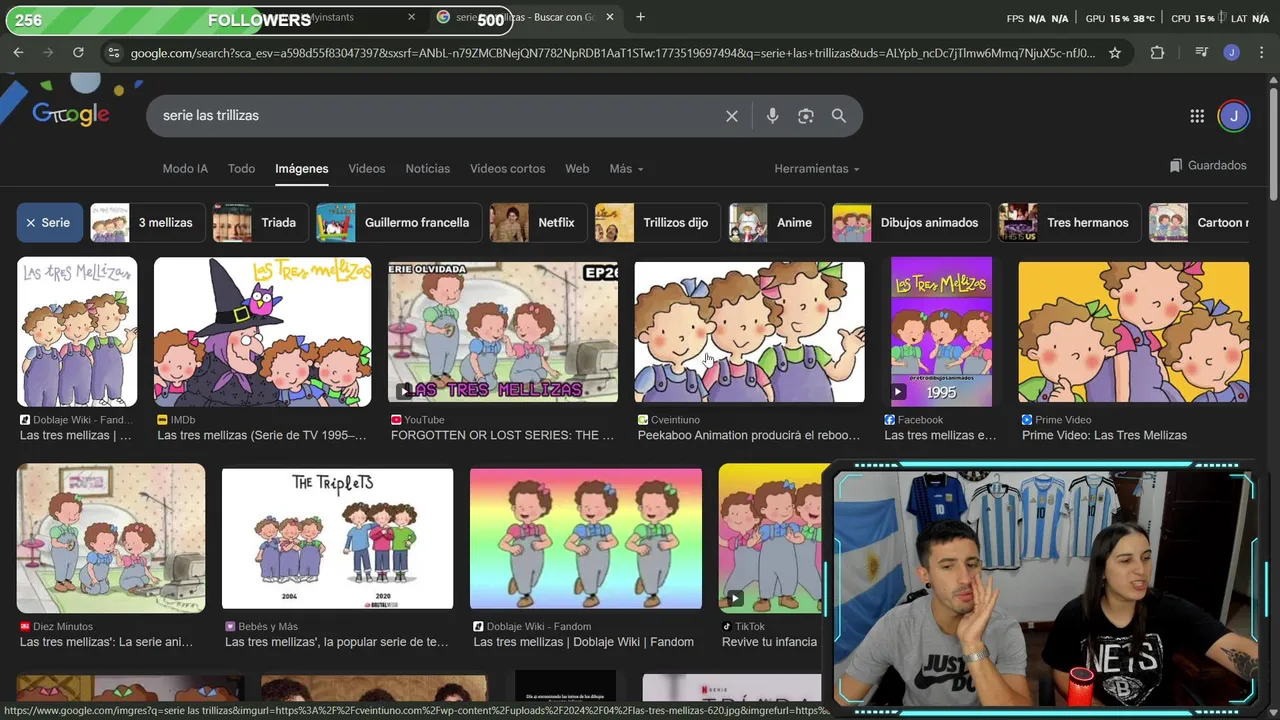The height and width of the screenshot is (720, 1280).
Task: Switch to Videos results tab
Action: point(367,169)
